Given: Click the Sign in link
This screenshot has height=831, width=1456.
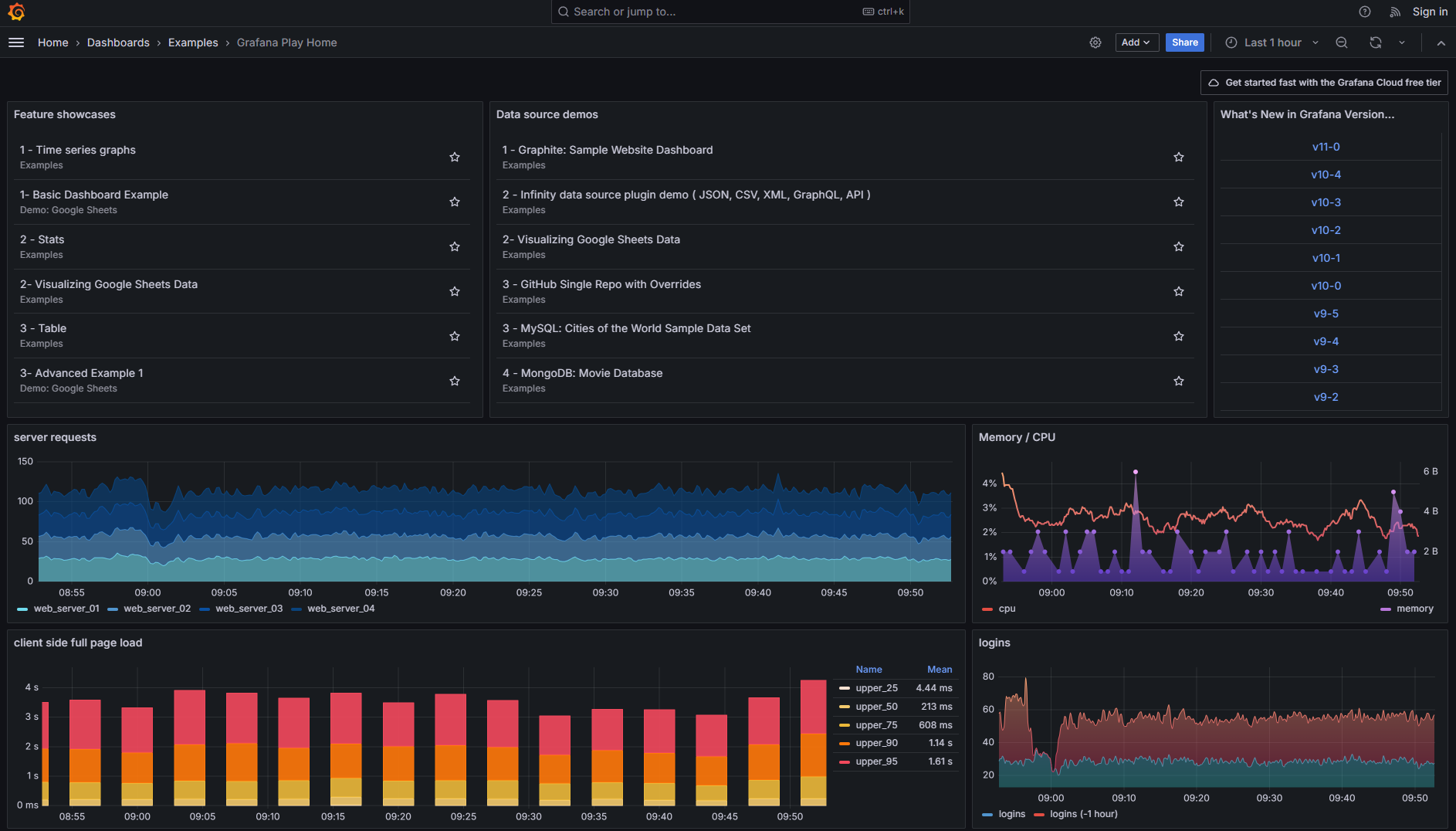Looking at the screenshot, I should [x=1430, y=12].
